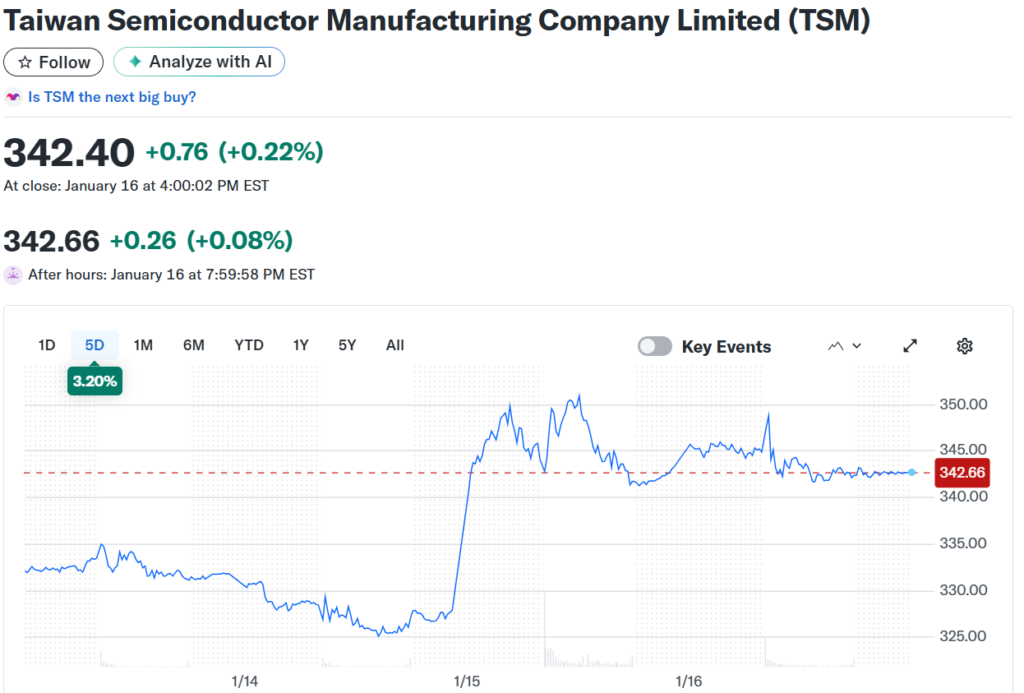Expand chart to full screen

tap(910, 346)
